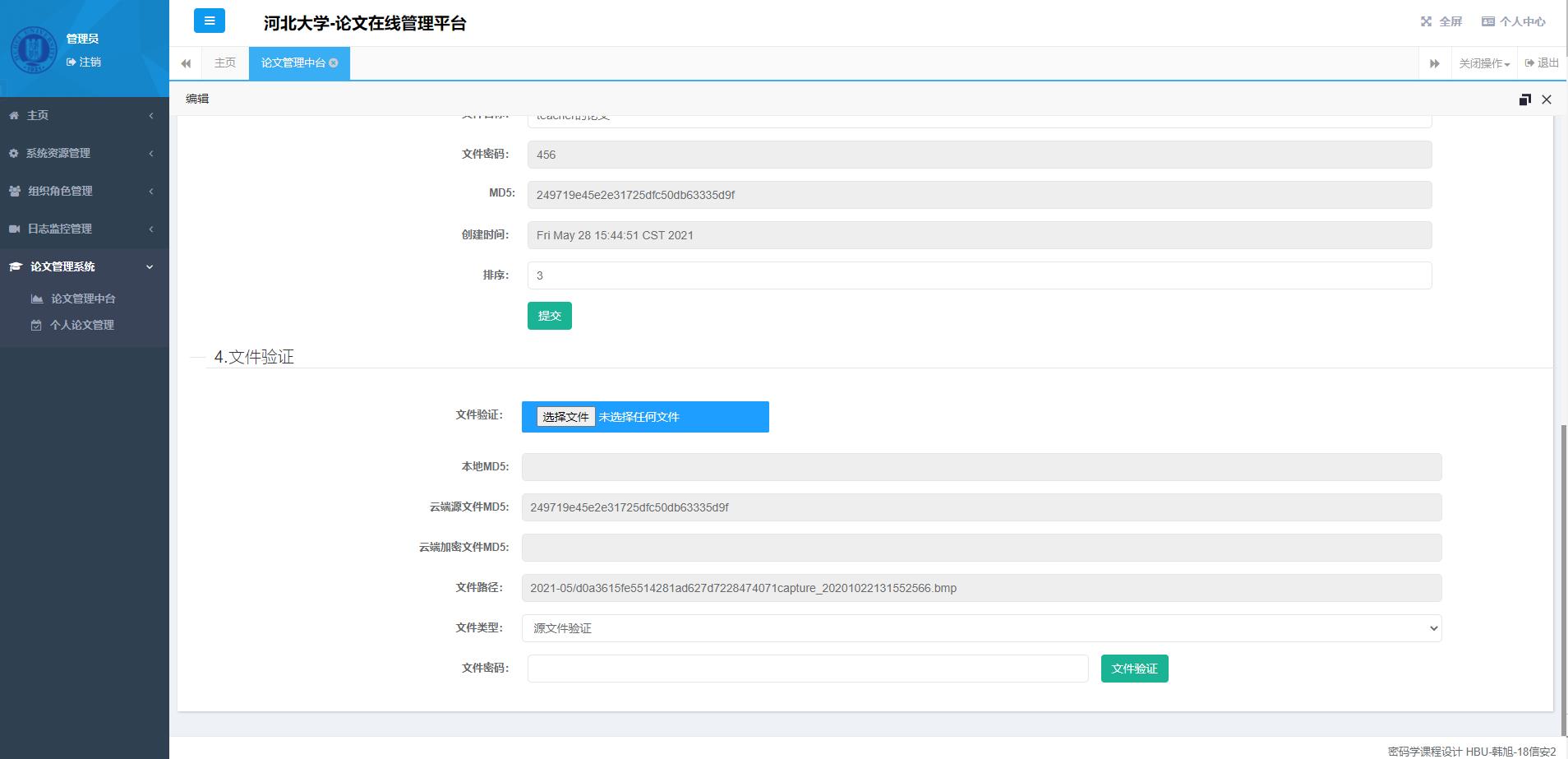Click the 创建时间 field
Image resolution: width=1568 pixels, height=759 pixels.
(980, 235)
